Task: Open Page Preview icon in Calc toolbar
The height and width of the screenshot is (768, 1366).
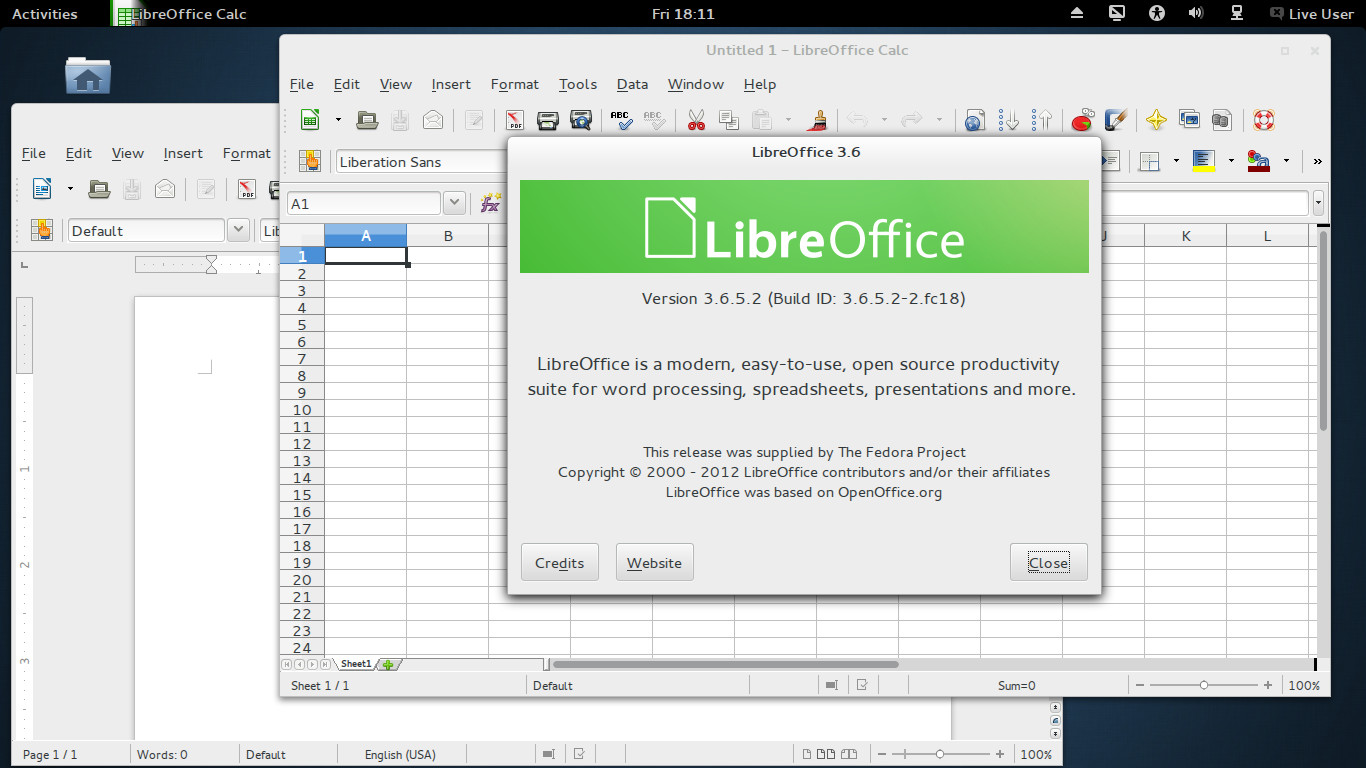Action: click(580, 120)
